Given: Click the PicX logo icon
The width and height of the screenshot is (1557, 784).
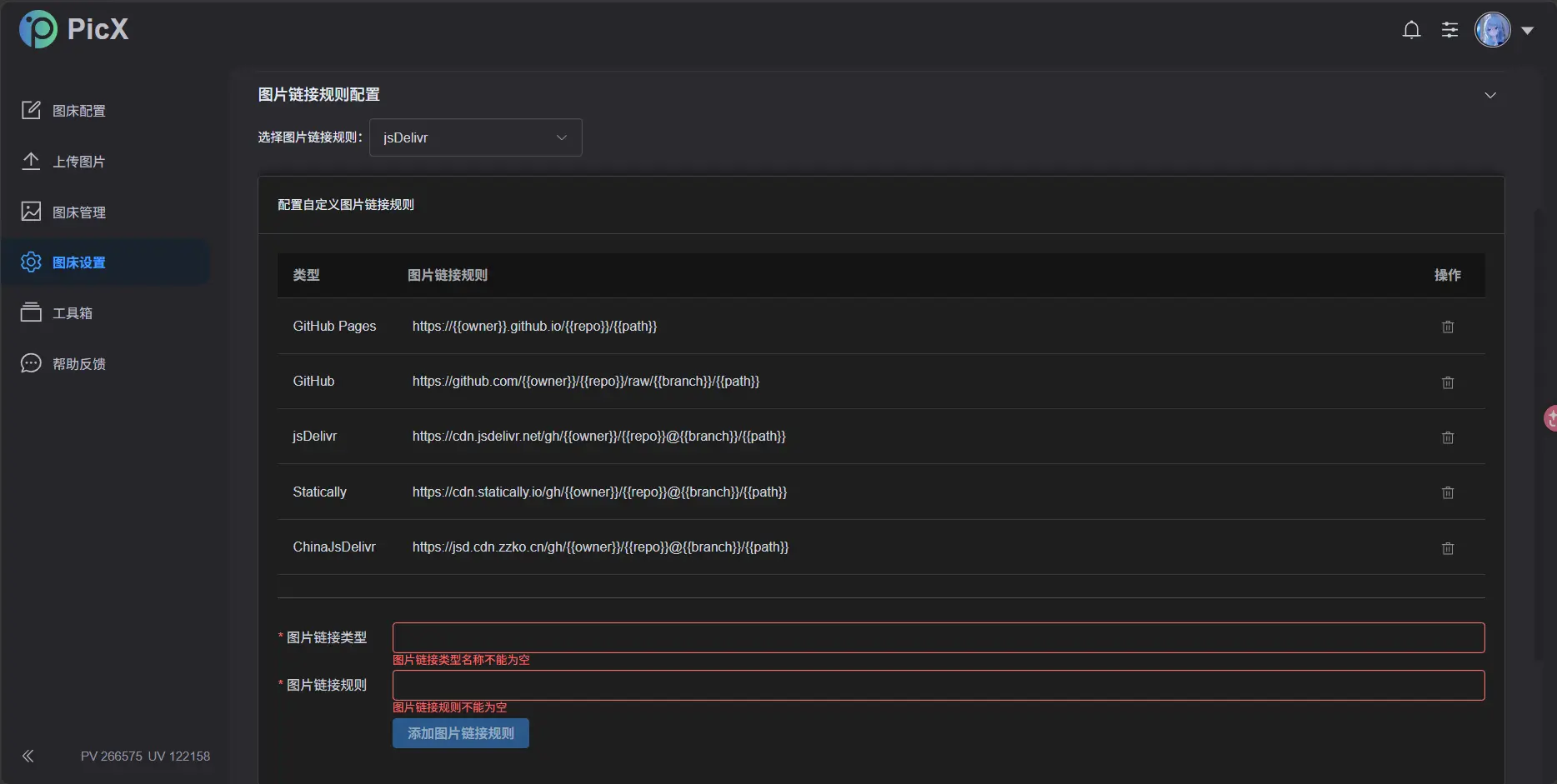Looking at the screenshot, I should (x=38, y=30).
